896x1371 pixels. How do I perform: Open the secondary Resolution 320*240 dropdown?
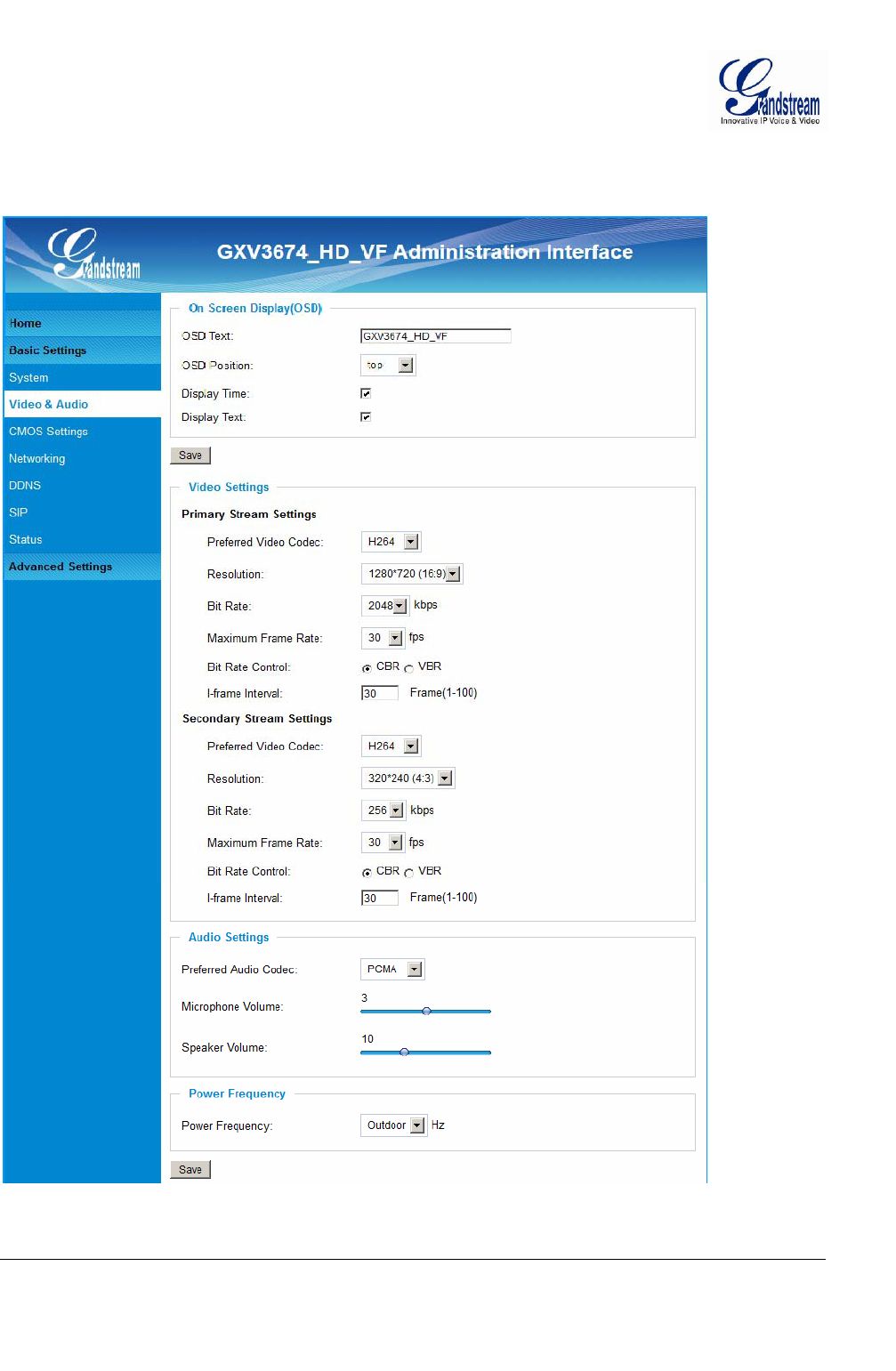pos(408,778)
